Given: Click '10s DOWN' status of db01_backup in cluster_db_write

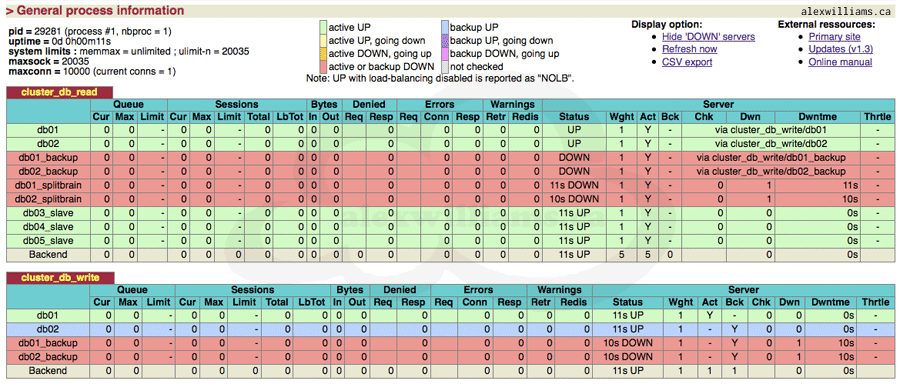Looking at the screenshot, I should [x=627, y=343].
